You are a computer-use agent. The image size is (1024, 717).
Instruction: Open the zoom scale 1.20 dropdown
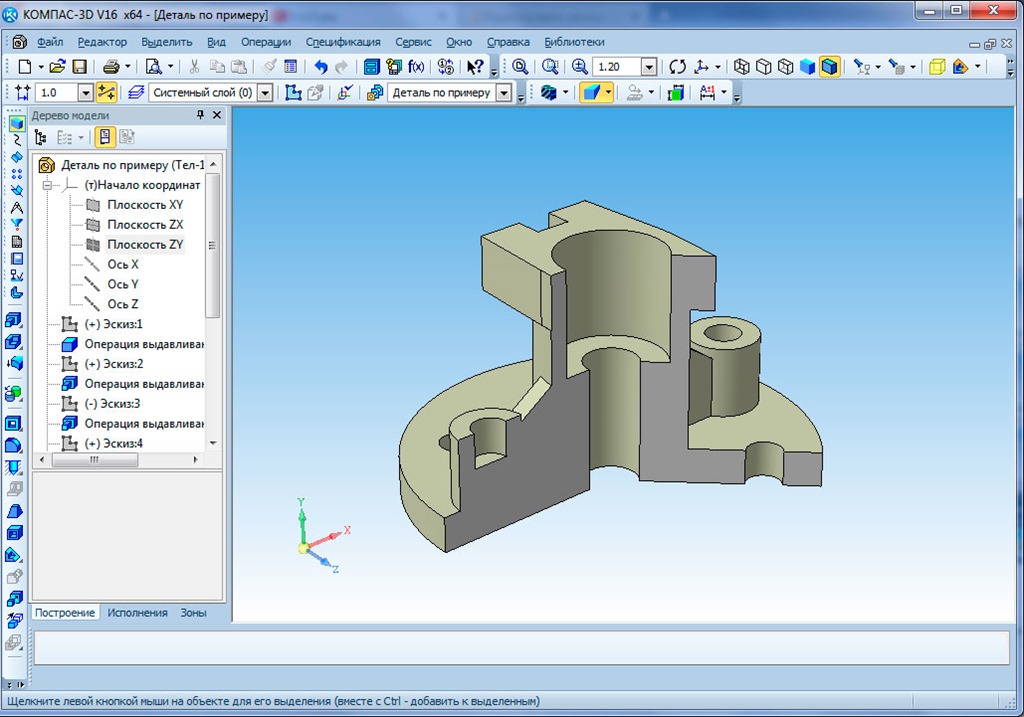[x=648, y=67]
